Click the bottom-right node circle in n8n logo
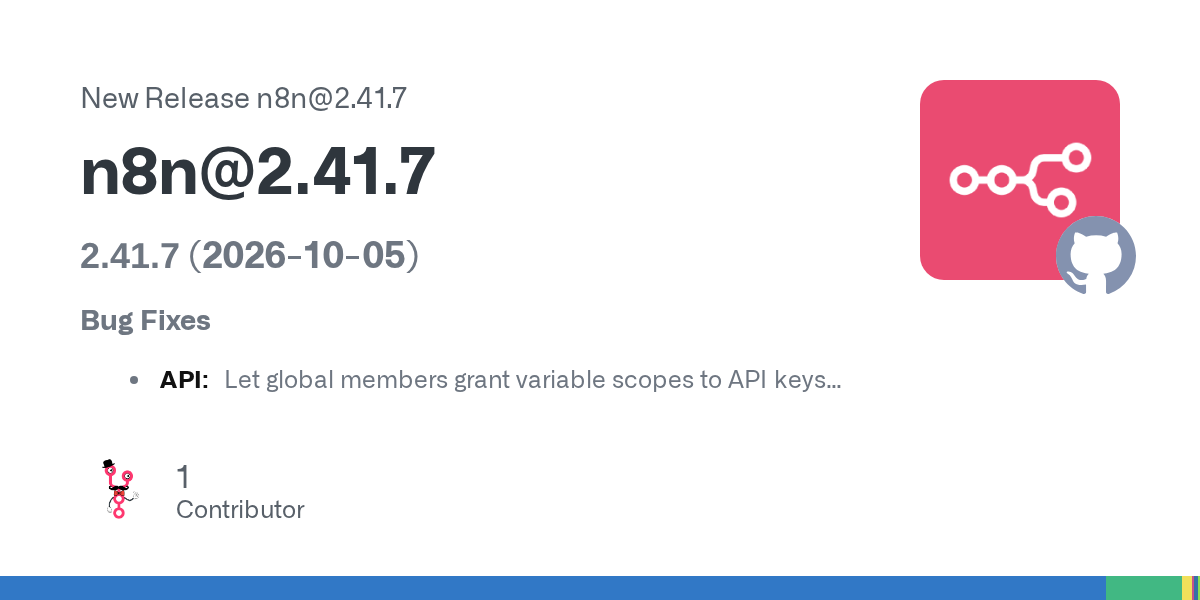This screenshot has width=1200, height=600. click(1061, 203)
